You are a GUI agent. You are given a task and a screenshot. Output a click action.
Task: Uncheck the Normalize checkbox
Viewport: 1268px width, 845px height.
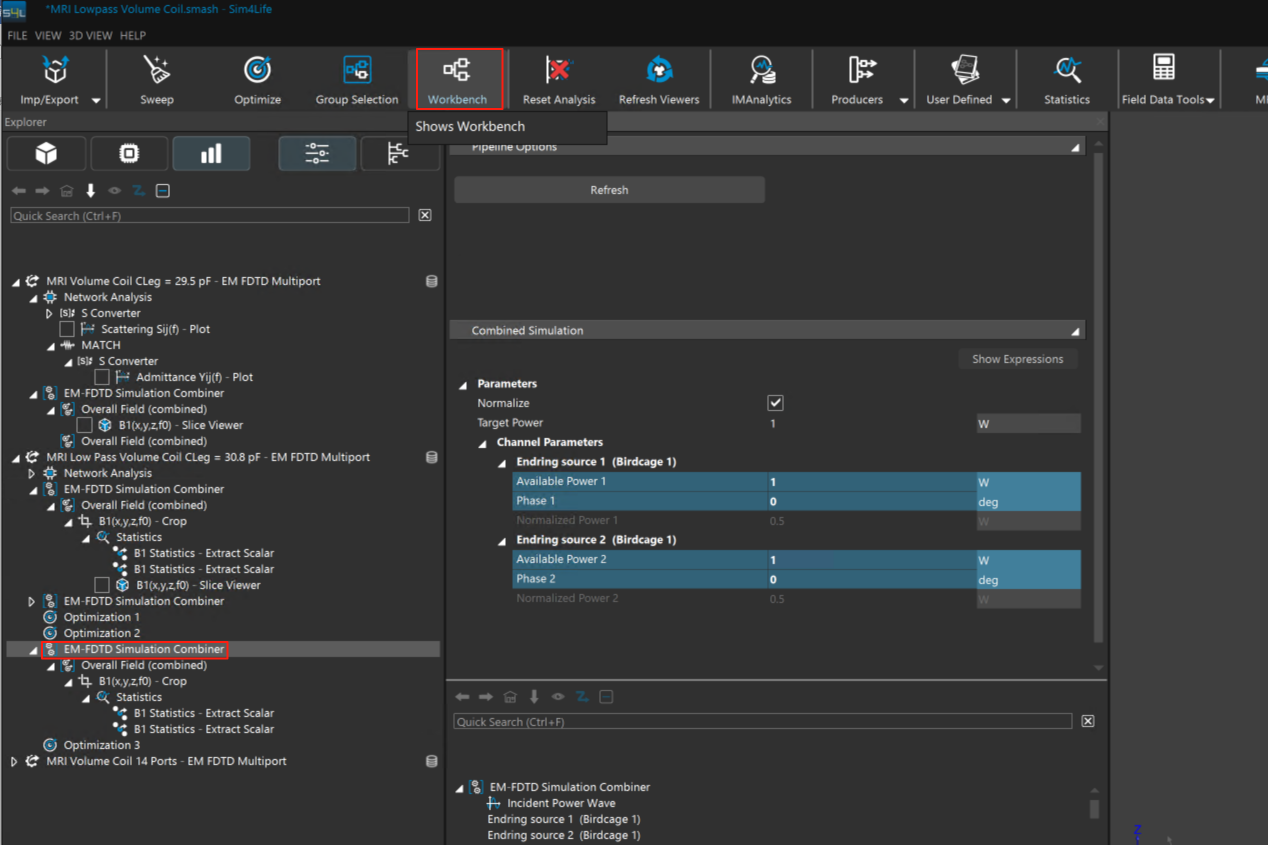pos(775,403)
